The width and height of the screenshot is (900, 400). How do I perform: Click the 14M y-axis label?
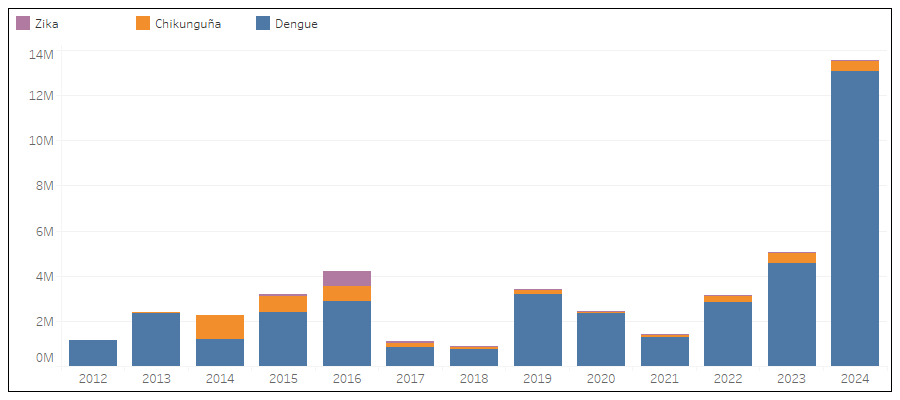[x=41, y=55]
